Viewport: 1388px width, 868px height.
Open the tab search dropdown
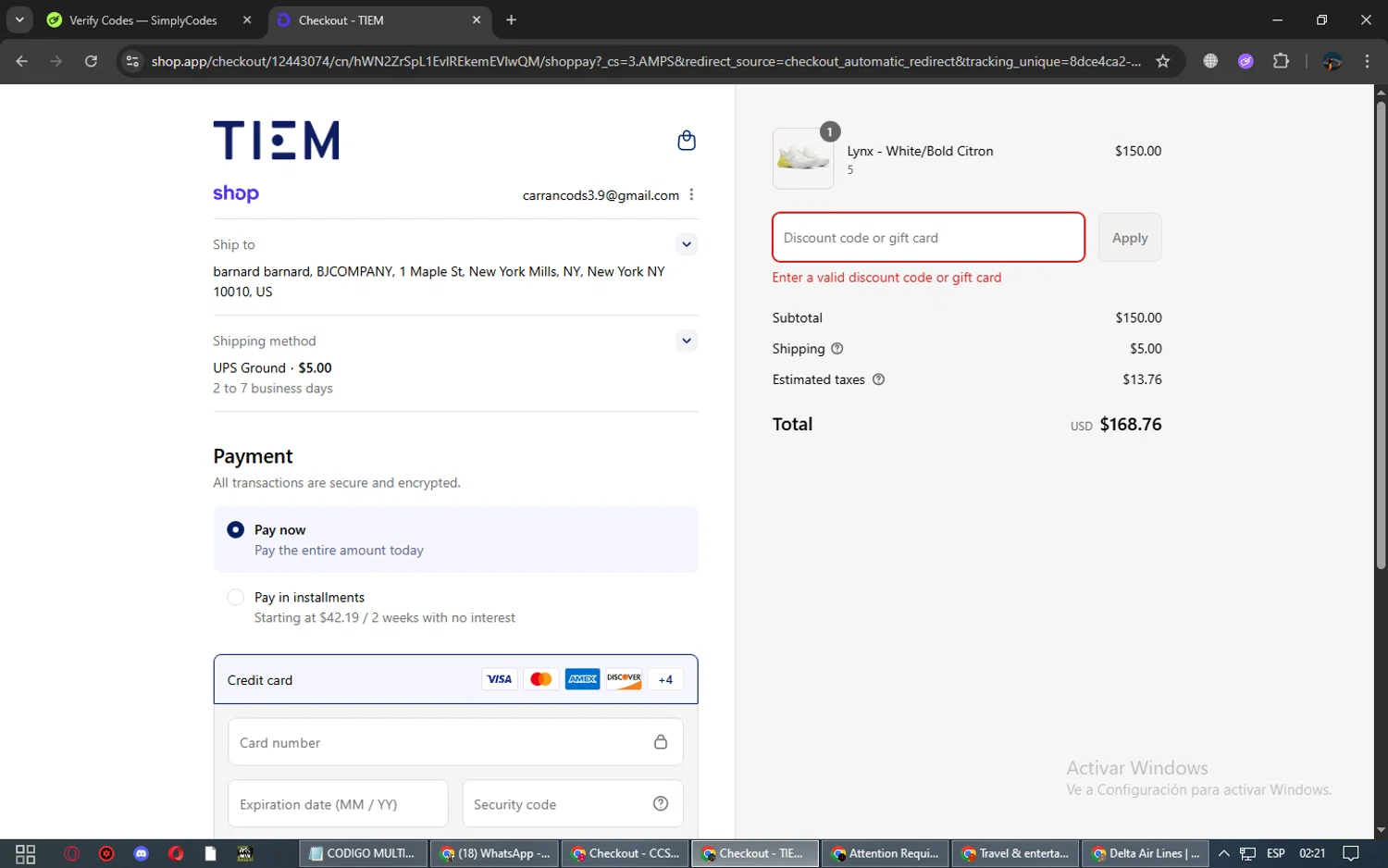(19, 19)
